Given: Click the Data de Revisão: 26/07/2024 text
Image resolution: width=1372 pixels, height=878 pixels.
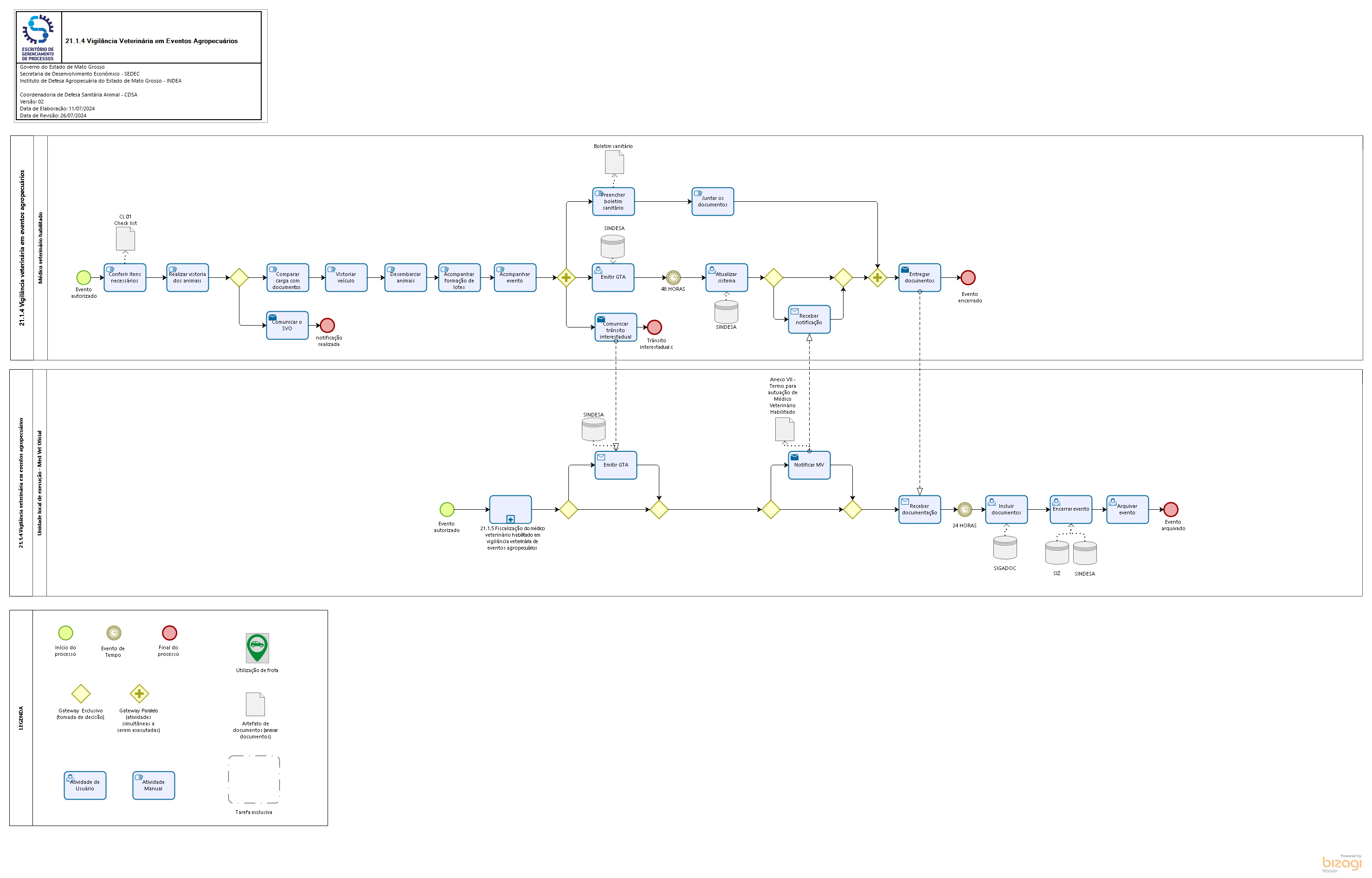Looking at the screenshot, I should pos(53,116).
